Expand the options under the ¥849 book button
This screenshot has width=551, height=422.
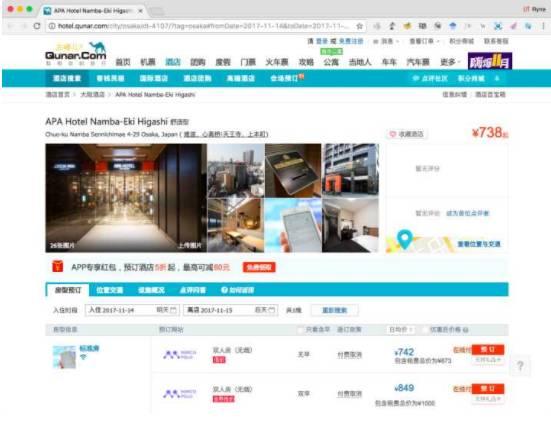(488, 399)
